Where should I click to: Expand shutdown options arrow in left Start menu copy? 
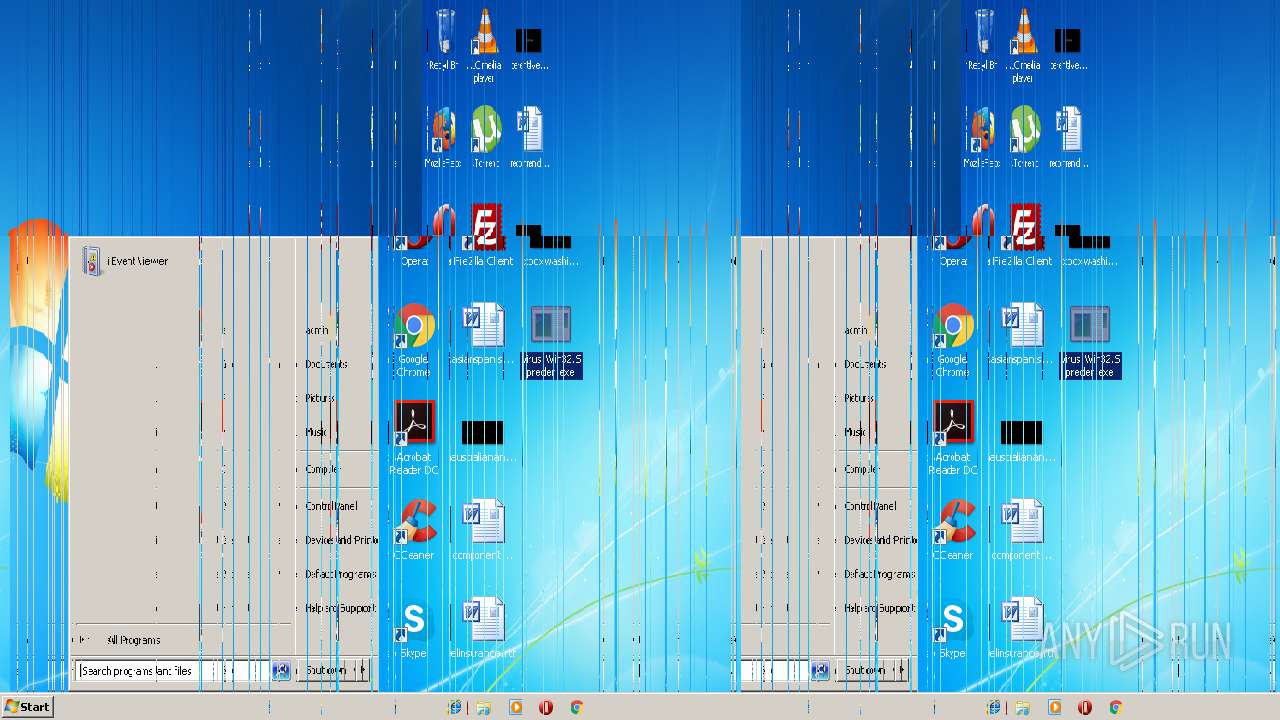[362, 670]
